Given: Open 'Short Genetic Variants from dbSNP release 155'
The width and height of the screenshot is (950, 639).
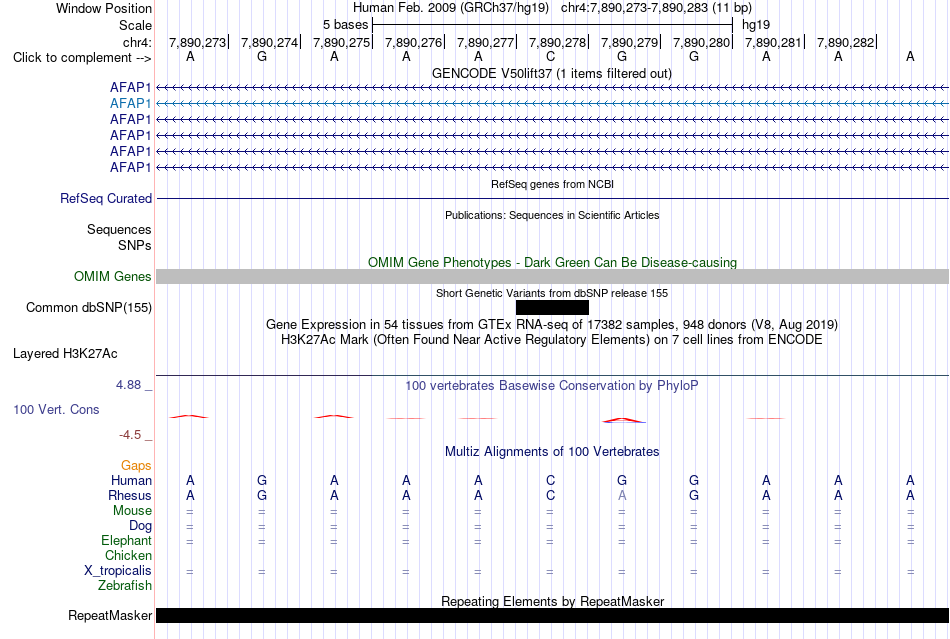Looking at the screenshot, I should (552, 293).
